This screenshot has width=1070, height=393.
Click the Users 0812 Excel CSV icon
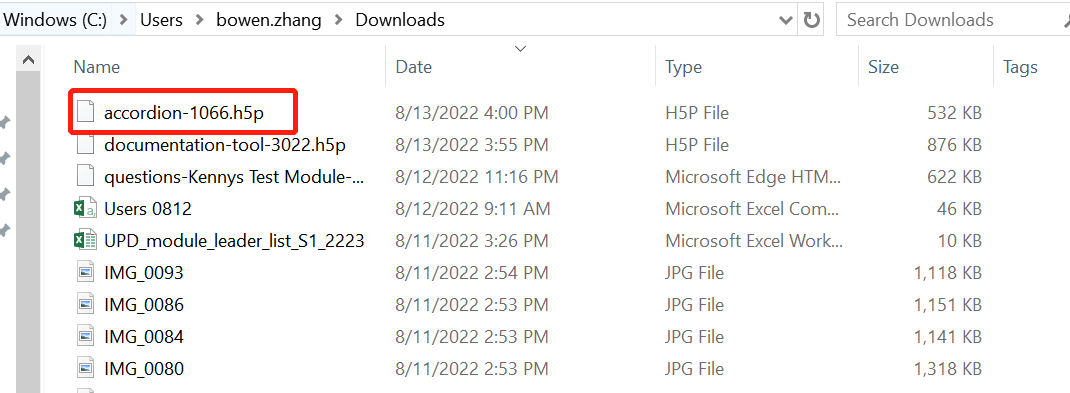click(x=85, y=209)
